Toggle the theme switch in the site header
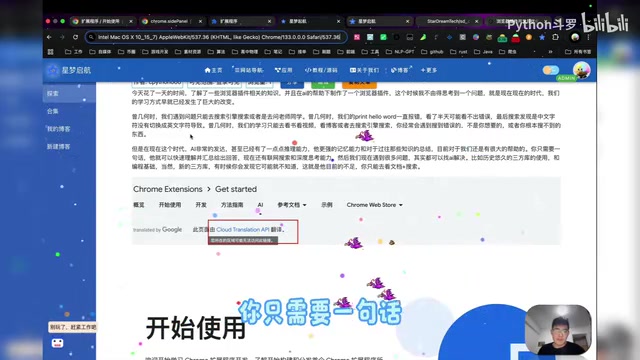Screen dimensions: 640x360 click(x=551, y=70)
